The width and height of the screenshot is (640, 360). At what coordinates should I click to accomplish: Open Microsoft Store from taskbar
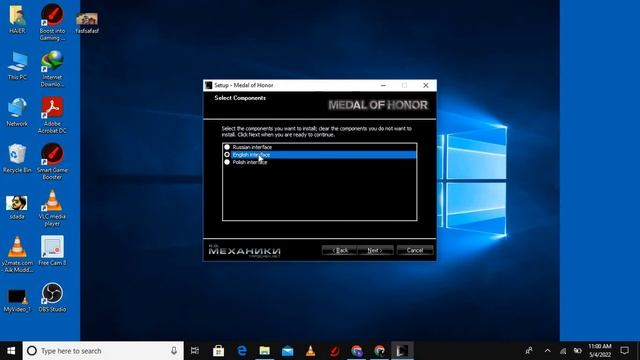[218, 351]
